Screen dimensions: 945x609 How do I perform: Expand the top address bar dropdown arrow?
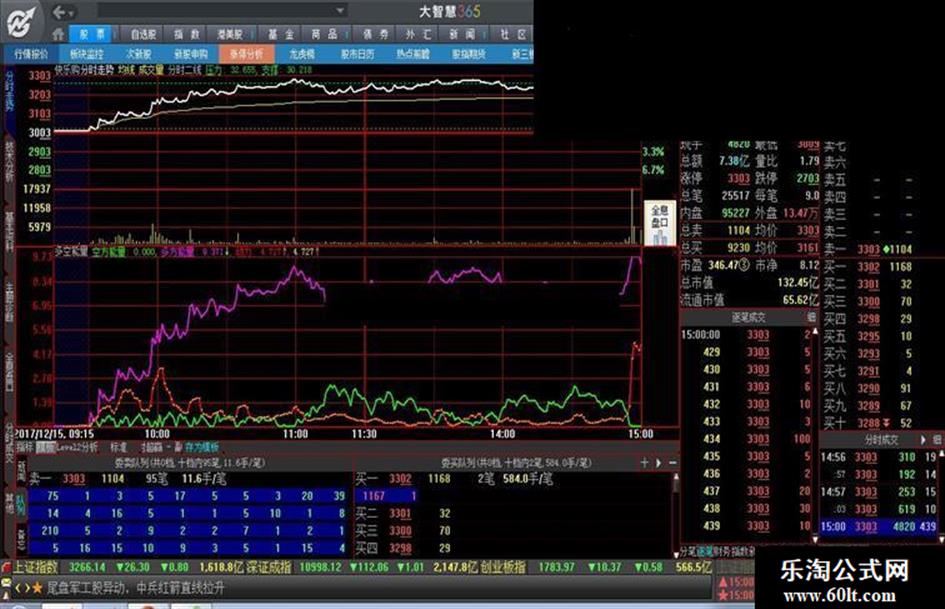(x=341, y=11)
